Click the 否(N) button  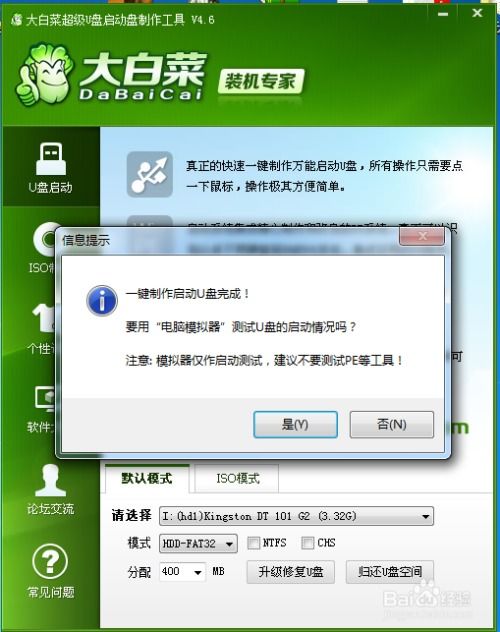click(x=392, y=424)
